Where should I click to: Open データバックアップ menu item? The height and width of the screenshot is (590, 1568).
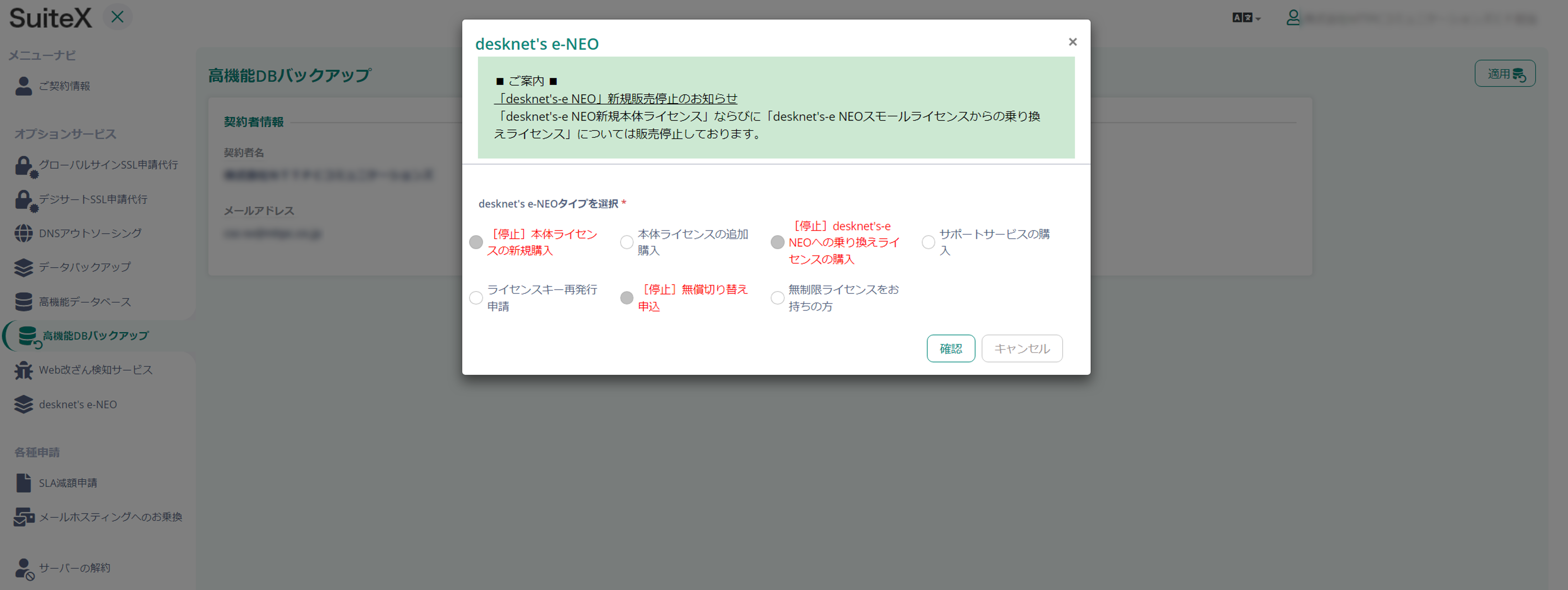coord(84,267)
